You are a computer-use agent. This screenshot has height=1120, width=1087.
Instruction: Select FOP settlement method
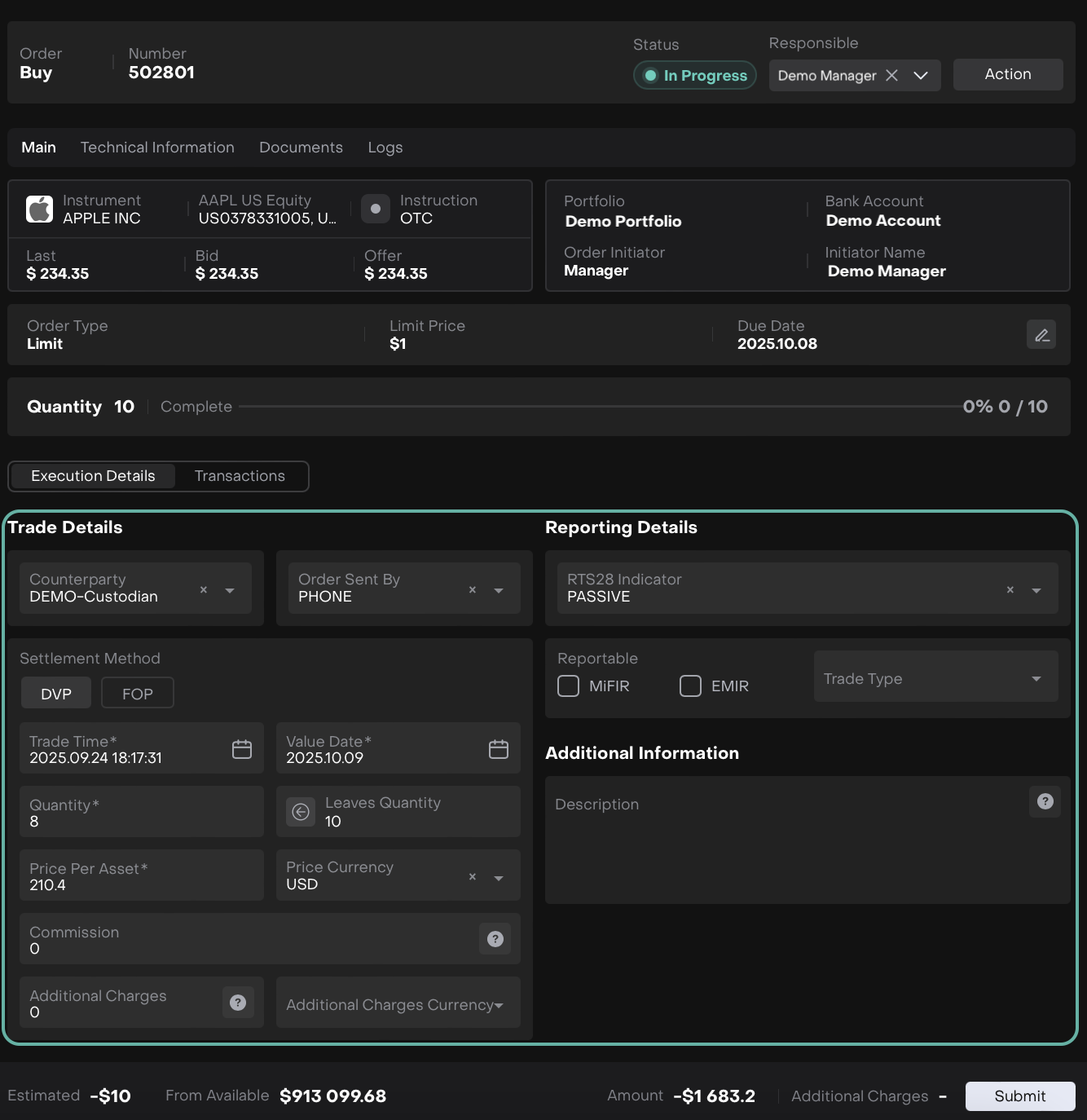coord(137,694)
